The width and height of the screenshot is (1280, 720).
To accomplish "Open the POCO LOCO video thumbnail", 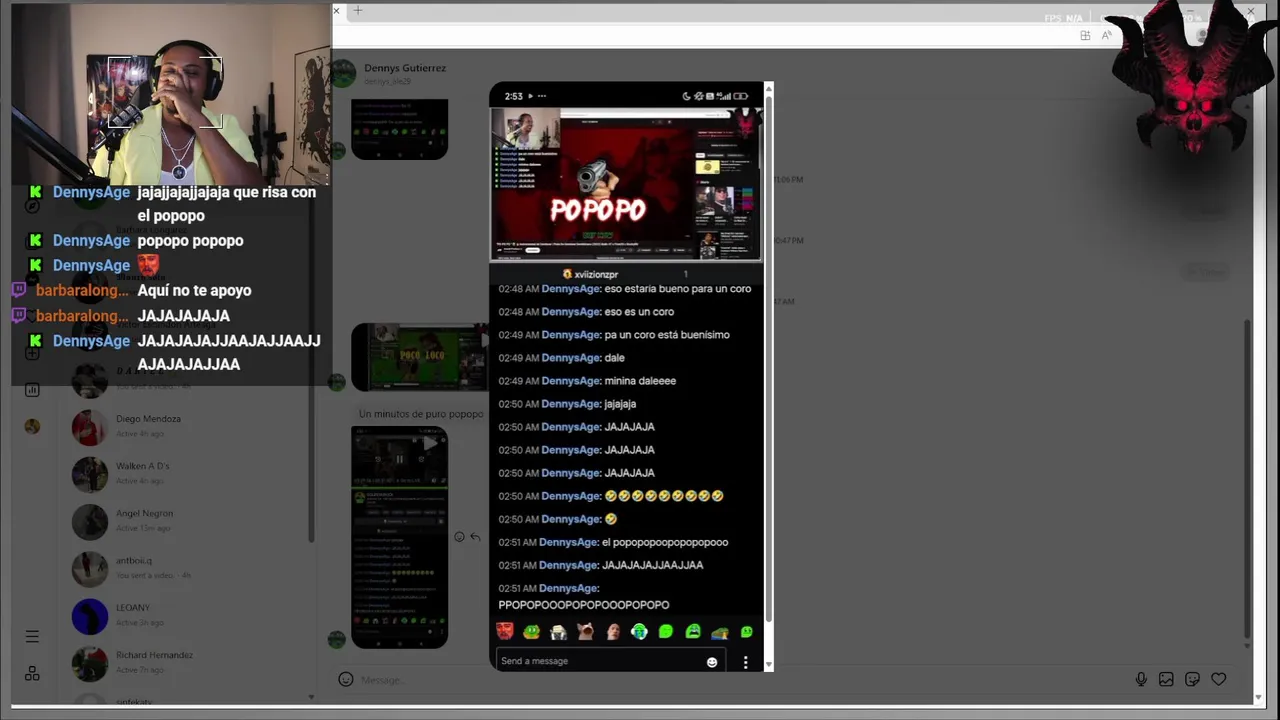I will [418, 357].
